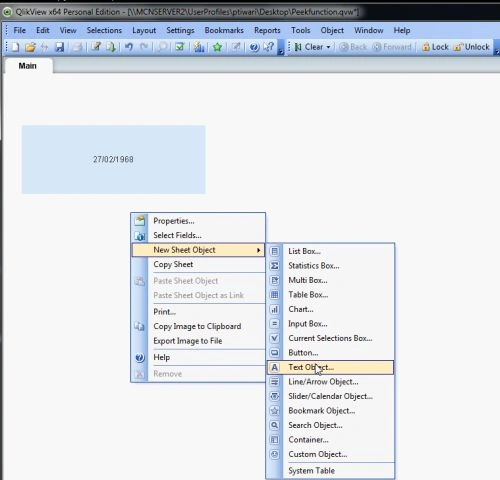Expand the Clear button dropdown arrow
Screen dimensions: 500x480
coord(328,47)
